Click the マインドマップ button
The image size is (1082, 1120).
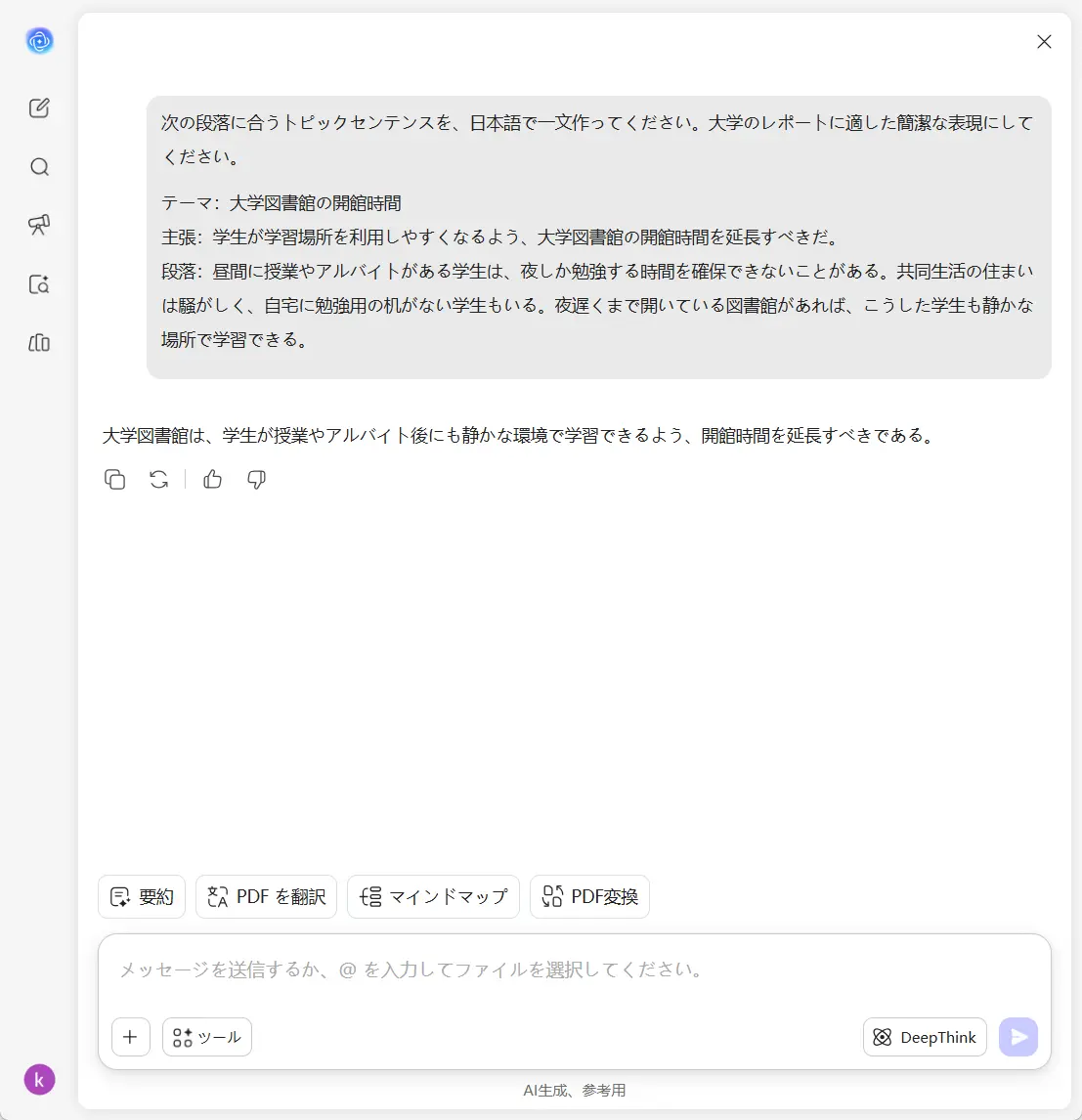[434, 896]
